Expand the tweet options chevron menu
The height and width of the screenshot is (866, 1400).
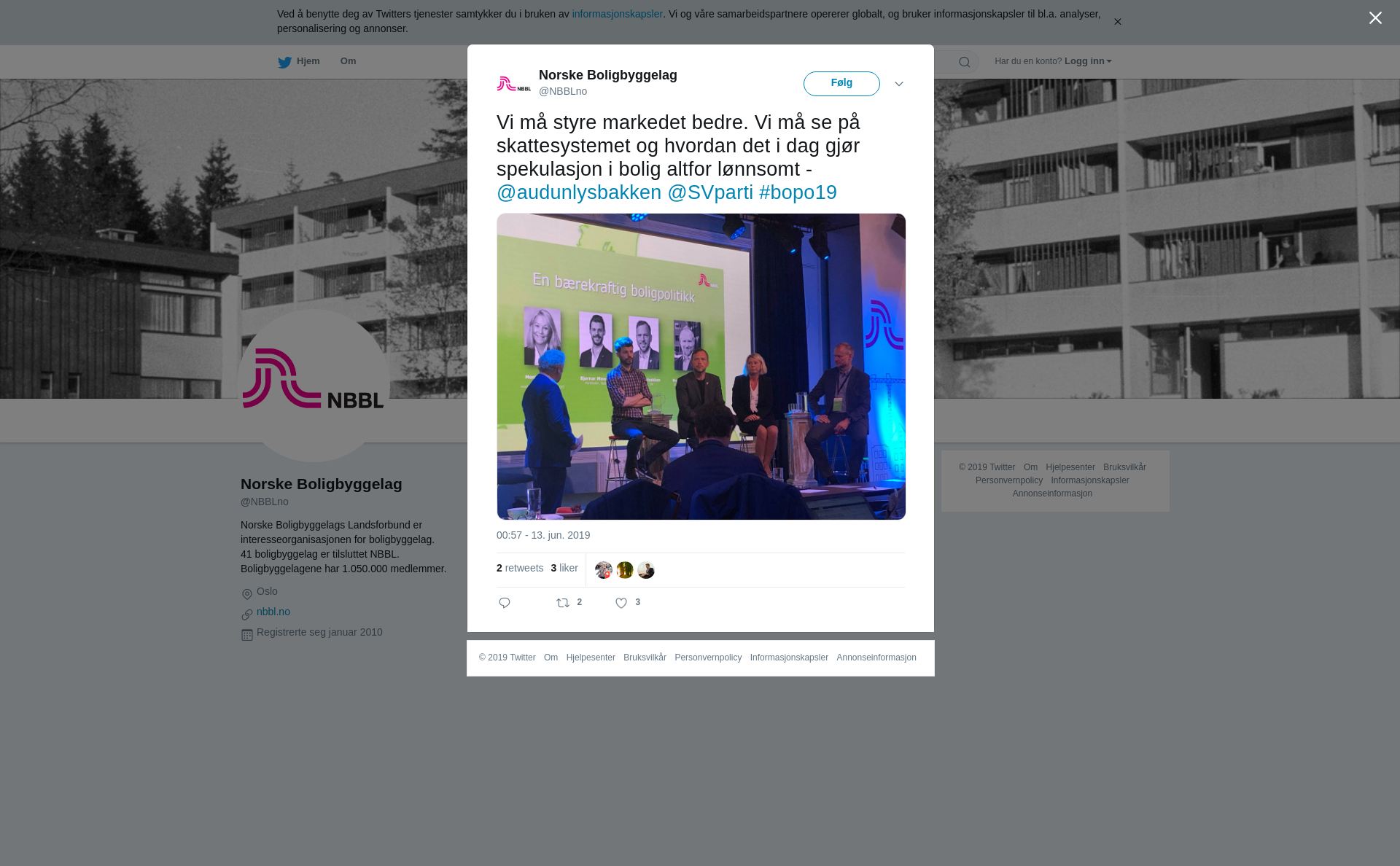pos(899,84)
